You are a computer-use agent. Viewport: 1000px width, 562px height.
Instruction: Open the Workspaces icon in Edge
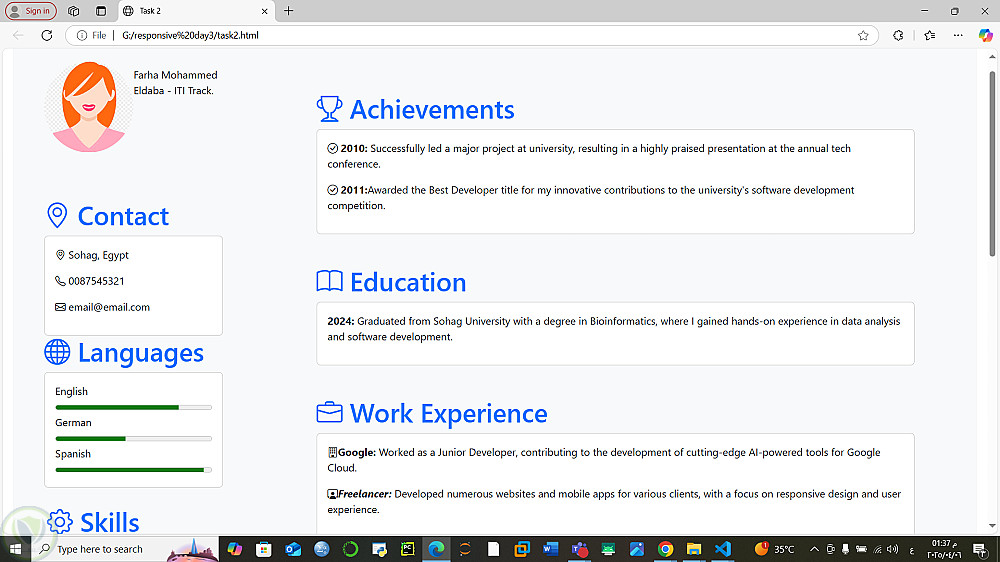click(x=74, y=11)
